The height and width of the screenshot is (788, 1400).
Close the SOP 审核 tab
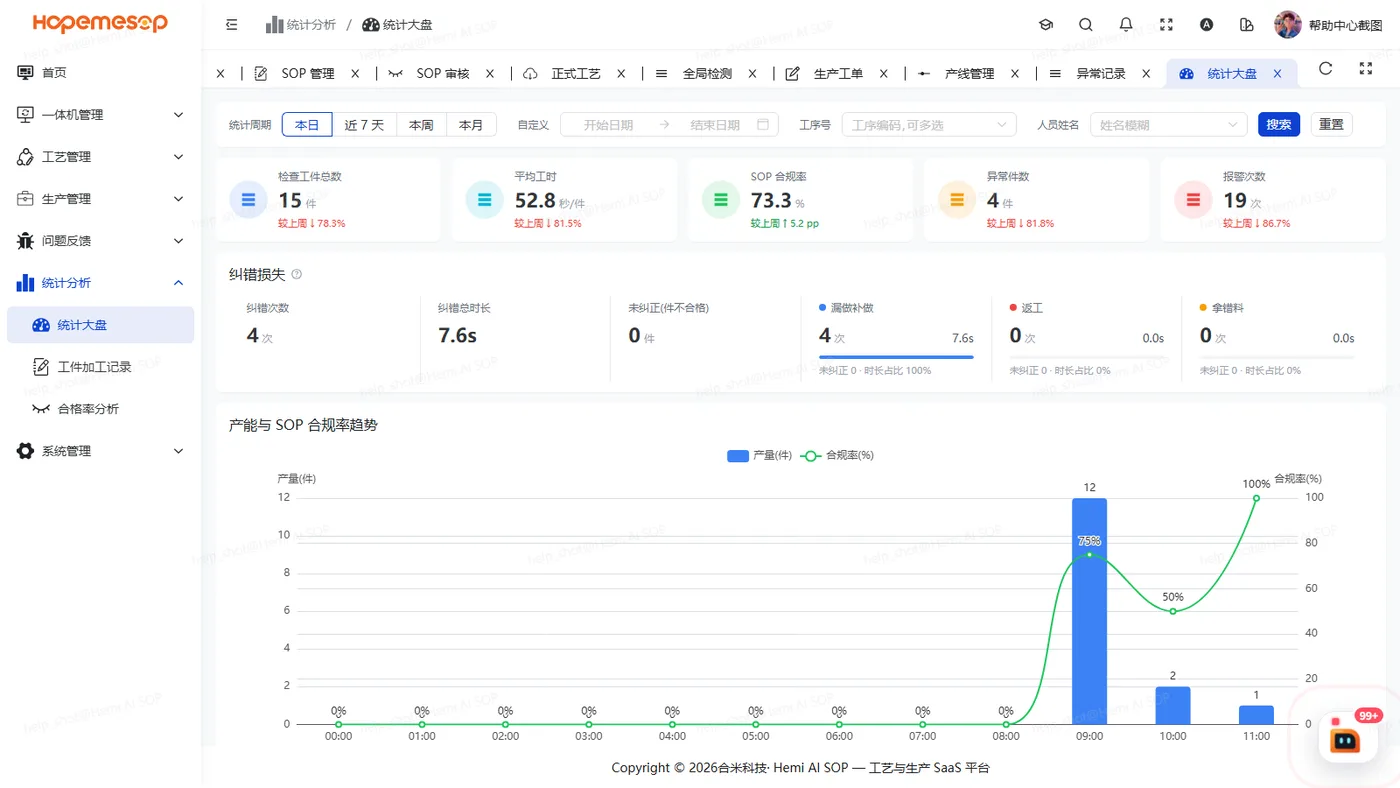[490, 73]
